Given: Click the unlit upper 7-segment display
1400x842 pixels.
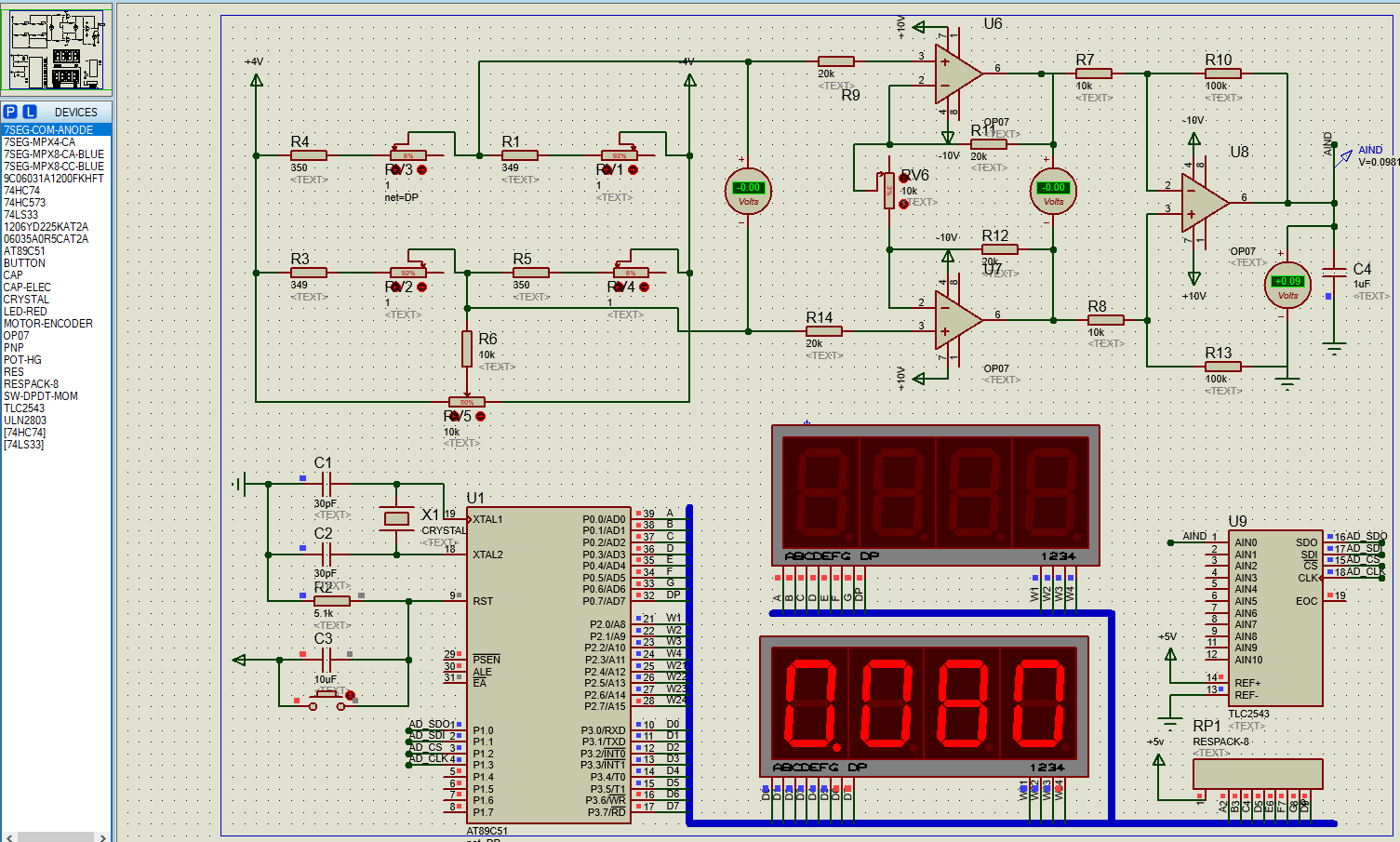Looking at the screenshot, I should 936,495.
